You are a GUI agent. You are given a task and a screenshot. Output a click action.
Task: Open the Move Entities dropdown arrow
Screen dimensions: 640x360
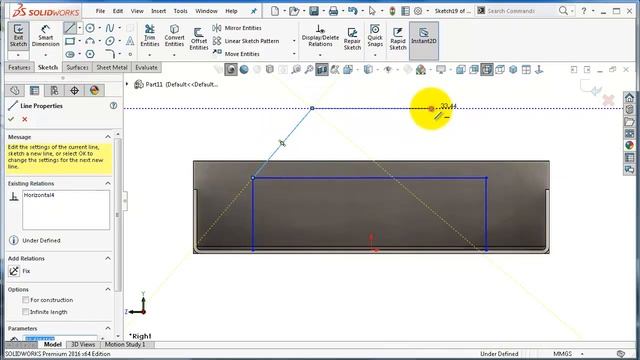point(294,54)
